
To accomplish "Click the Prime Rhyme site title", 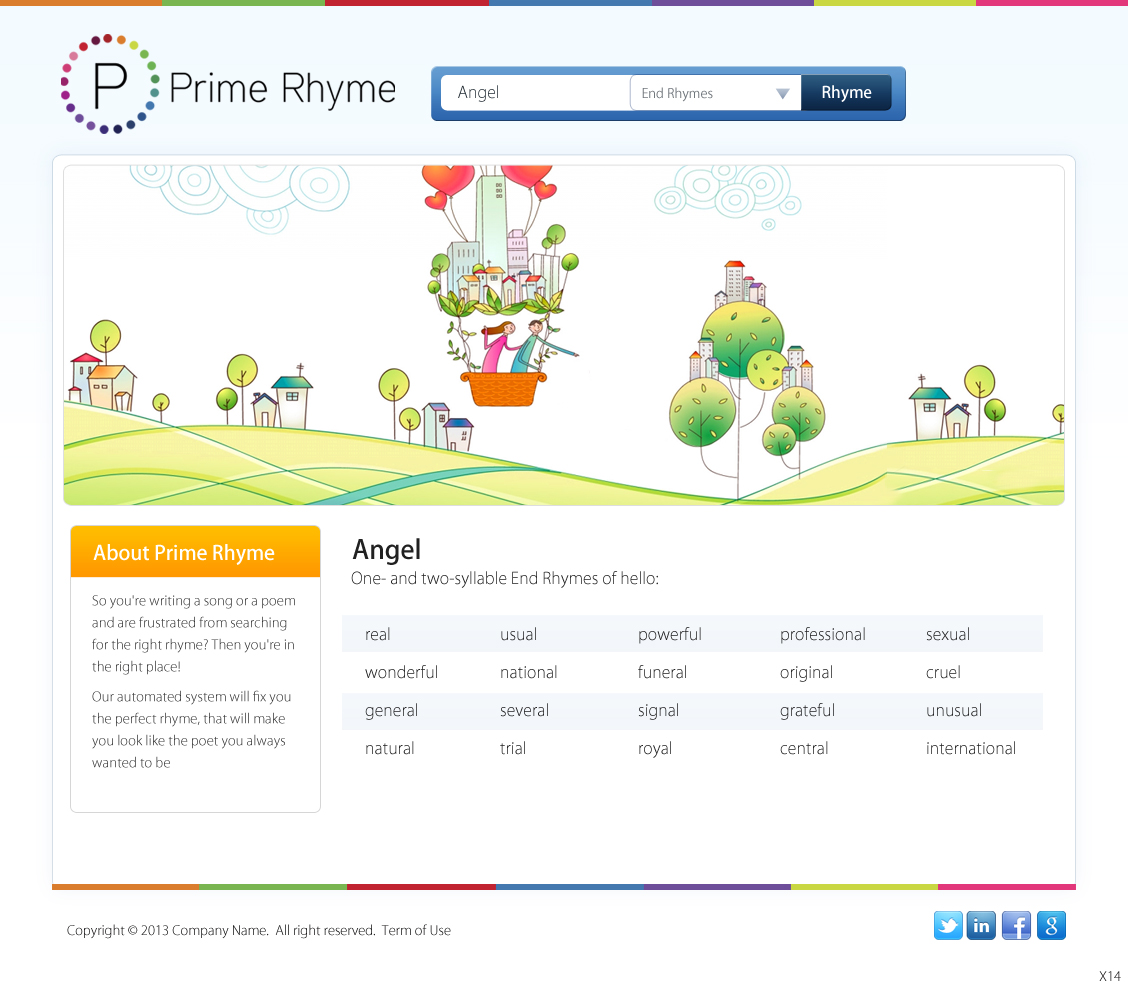I will click(x=283, y=88).
